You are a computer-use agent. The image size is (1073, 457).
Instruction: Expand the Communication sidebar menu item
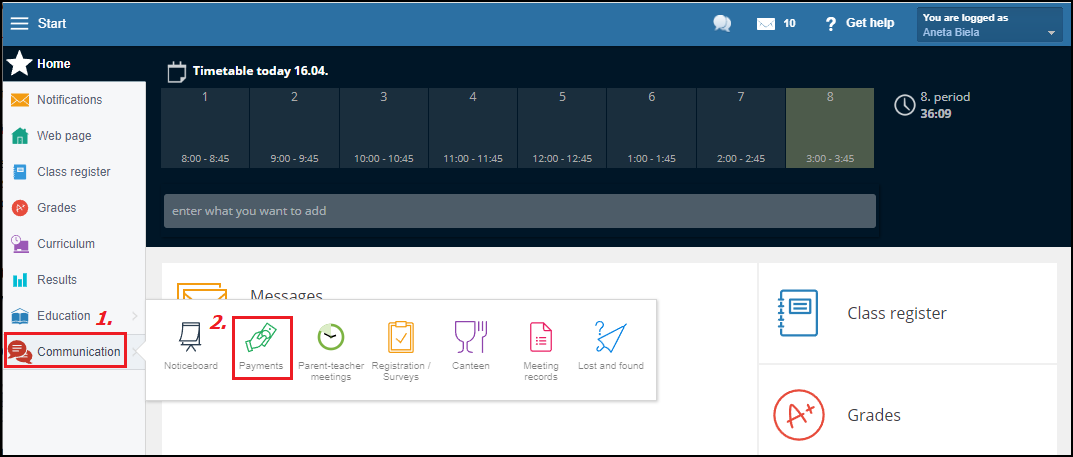[66, 352]
